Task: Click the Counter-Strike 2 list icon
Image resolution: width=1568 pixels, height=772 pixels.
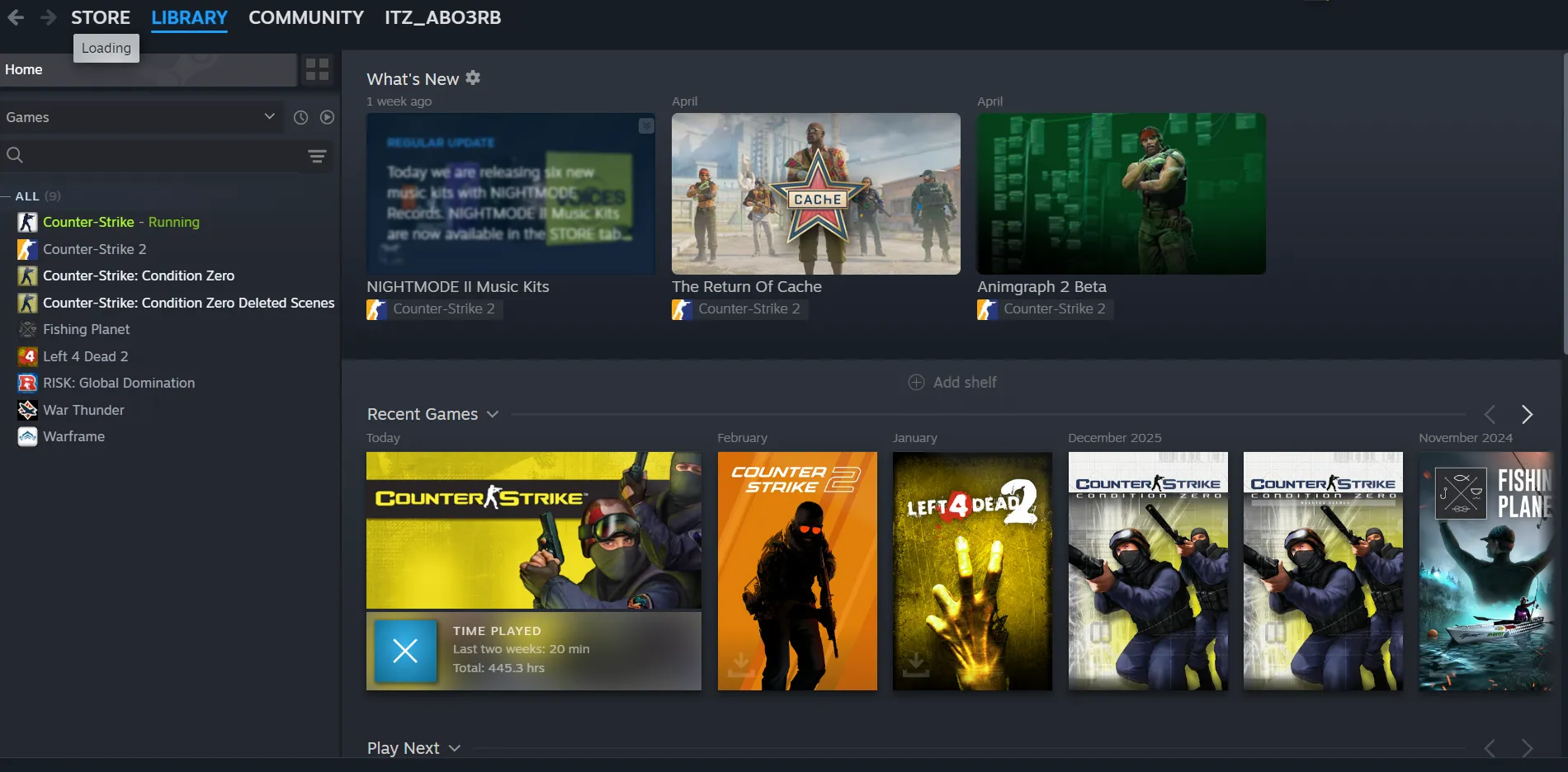Action: point(28,249)
